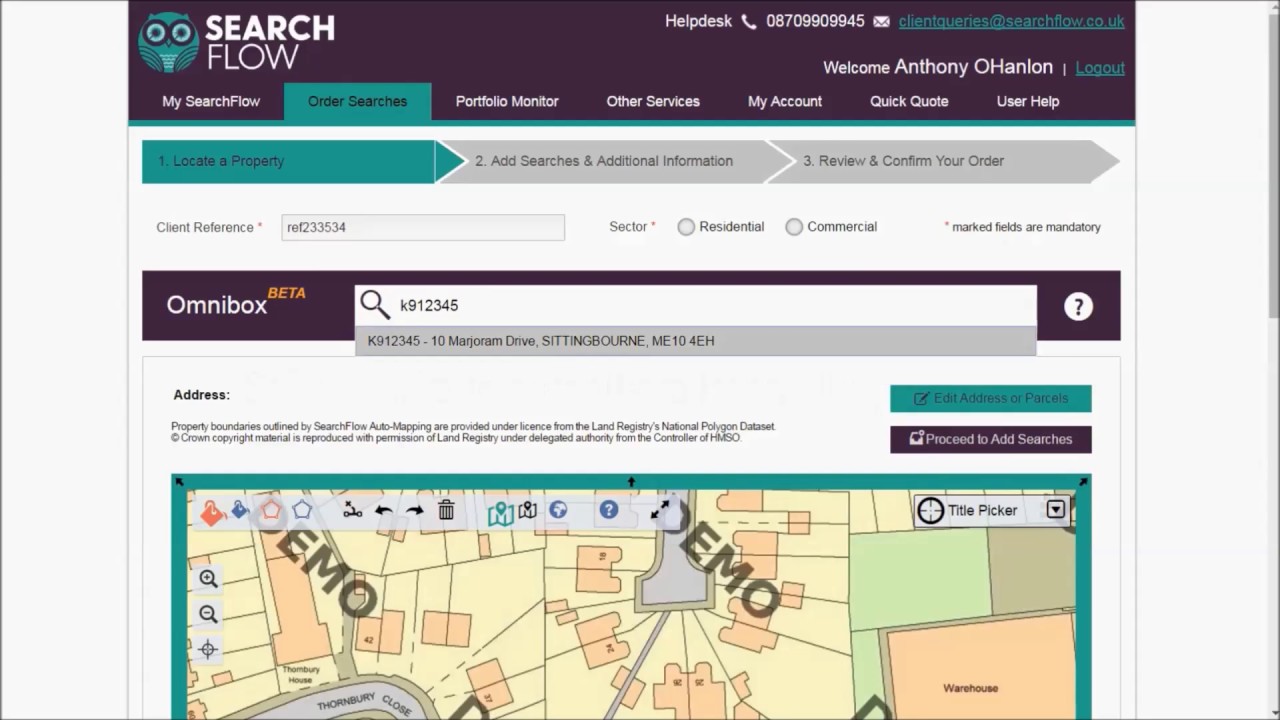The width and height of the screenshot is (1280, 720).
Task: Click the Client Reference input field
Action: point(423,227)
